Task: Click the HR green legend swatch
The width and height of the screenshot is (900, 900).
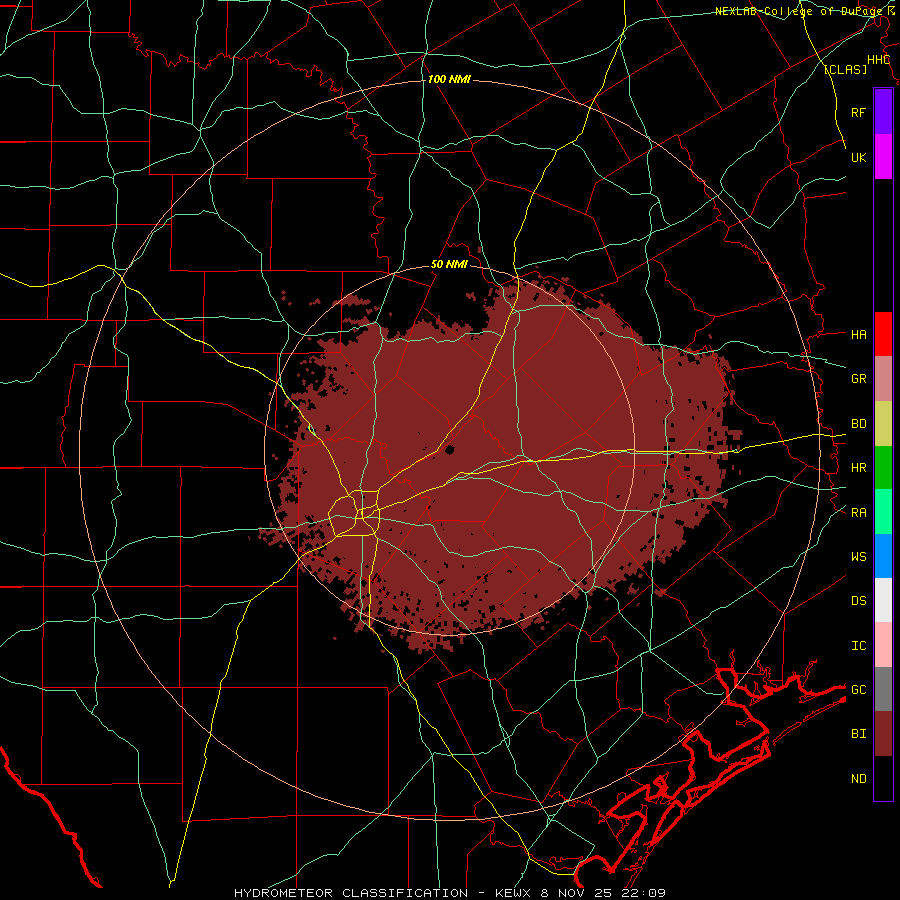Action: pyautogui.click(x=883, y=467)
